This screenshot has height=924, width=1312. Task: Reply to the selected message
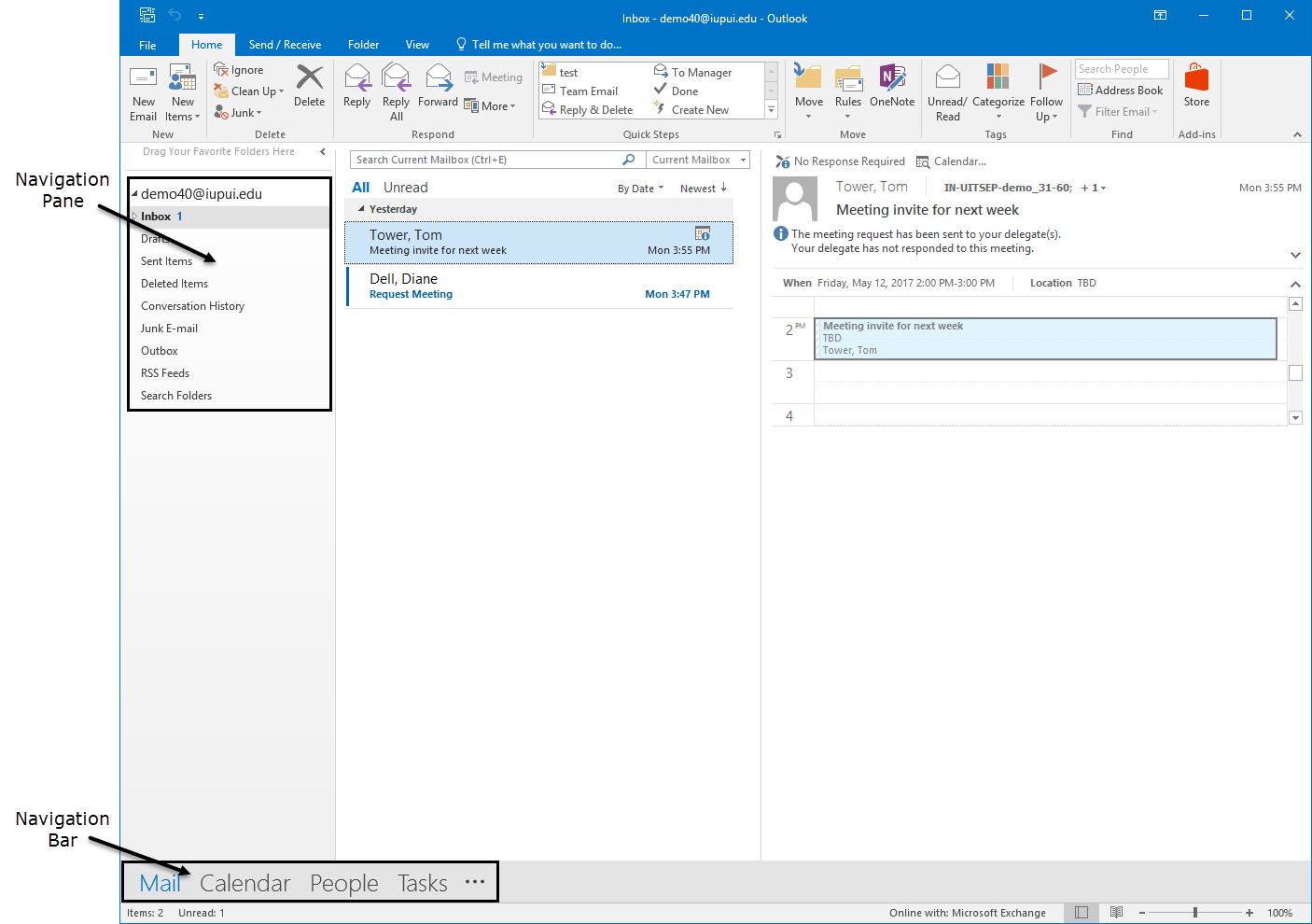coord(356,86)
